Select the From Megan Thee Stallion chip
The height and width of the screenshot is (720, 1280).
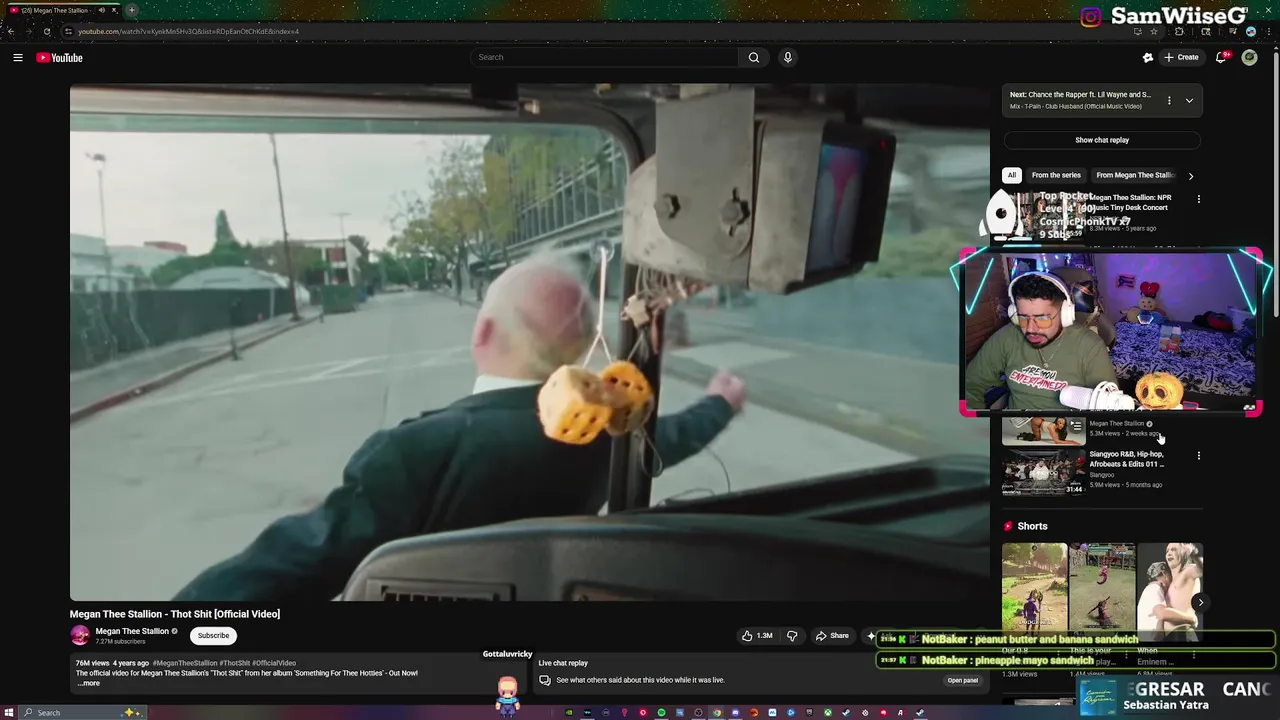[x=1135, y=175]
